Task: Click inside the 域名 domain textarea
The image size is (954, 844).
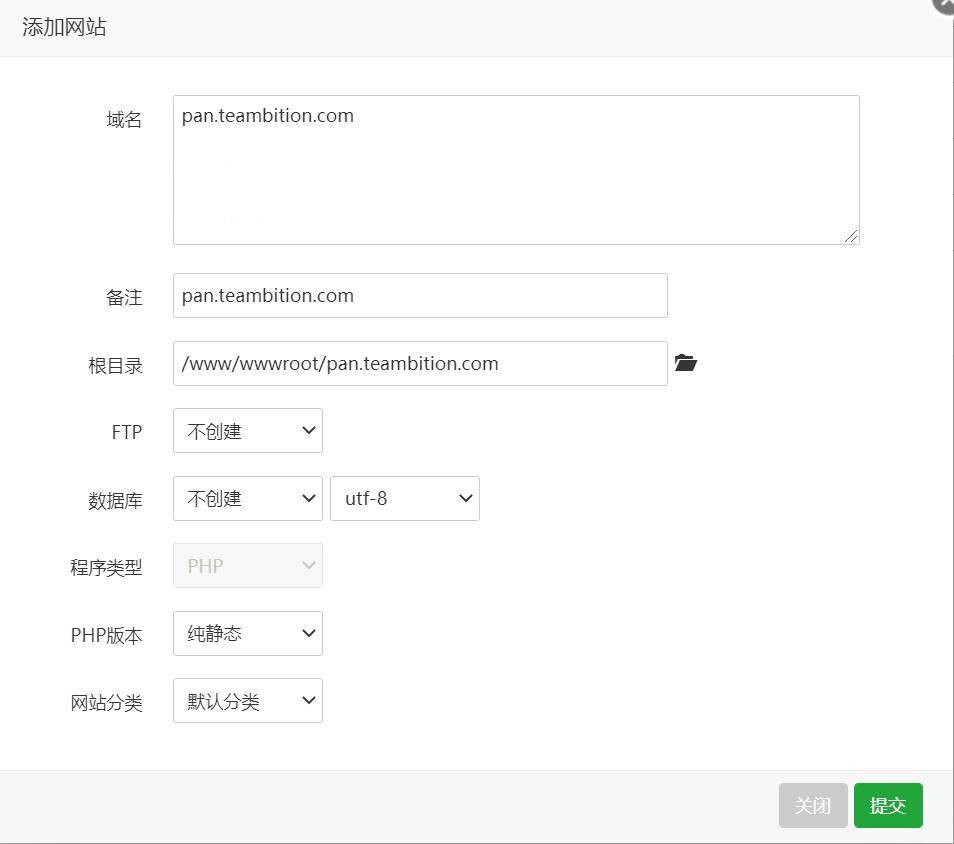Action: [515, 170]
